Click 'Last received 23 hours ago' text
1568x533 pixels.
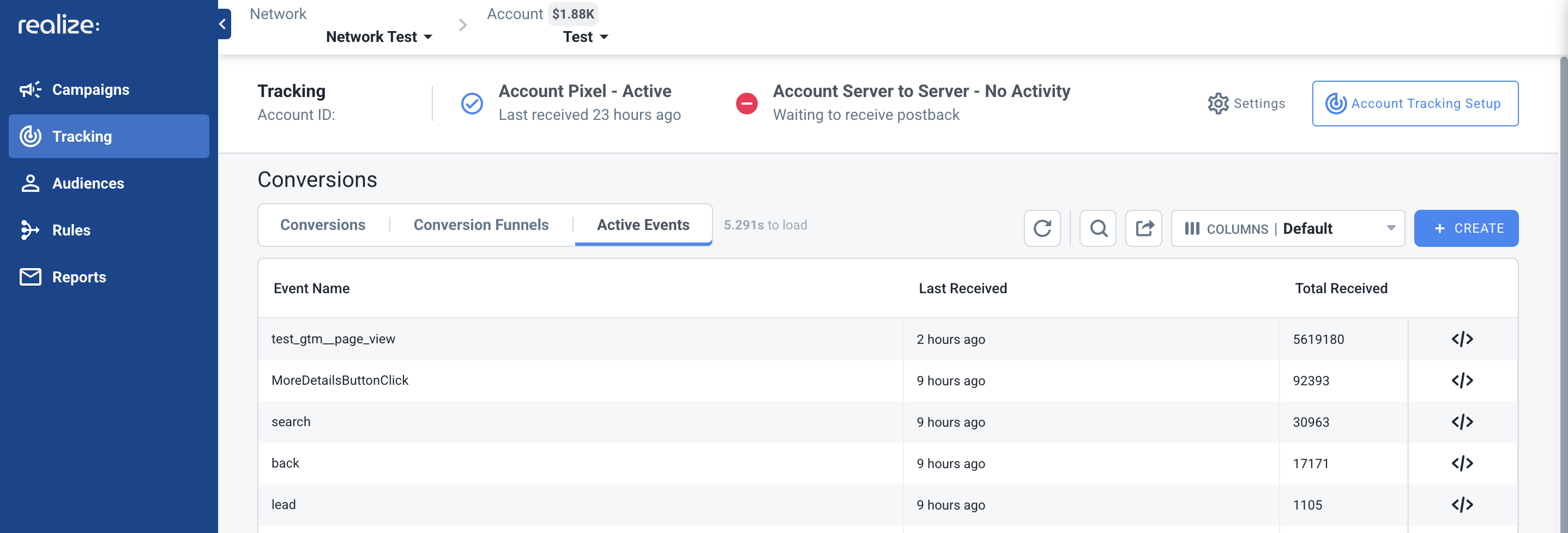(x=589, y=114)
